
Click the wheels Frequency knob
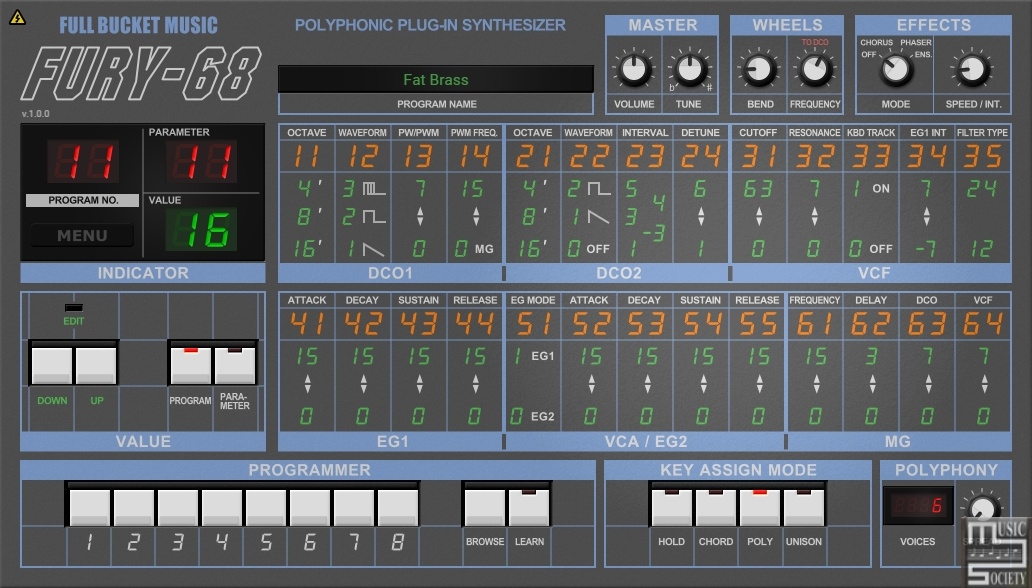click(815, 69)
